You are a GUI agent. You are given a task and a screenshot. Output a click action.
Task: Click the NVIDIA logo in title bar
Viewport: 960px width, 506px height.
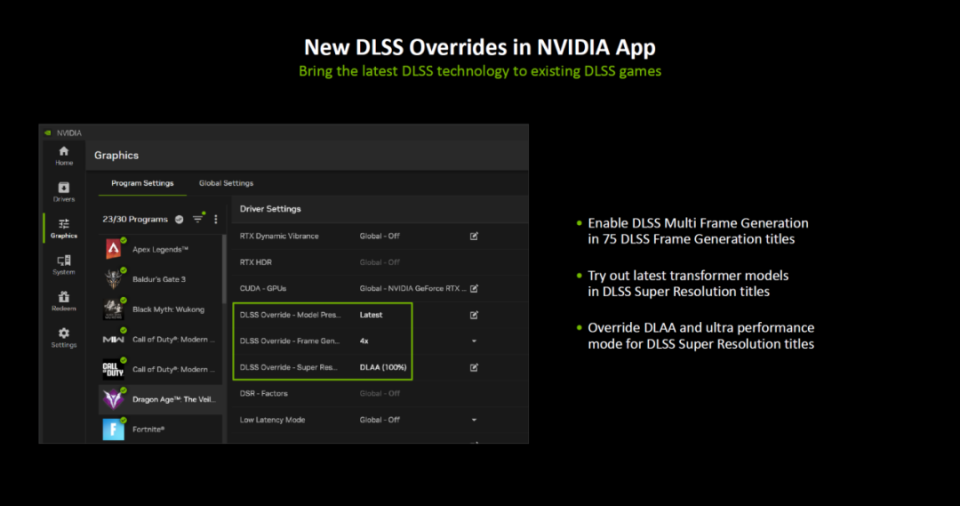point(48,133)
